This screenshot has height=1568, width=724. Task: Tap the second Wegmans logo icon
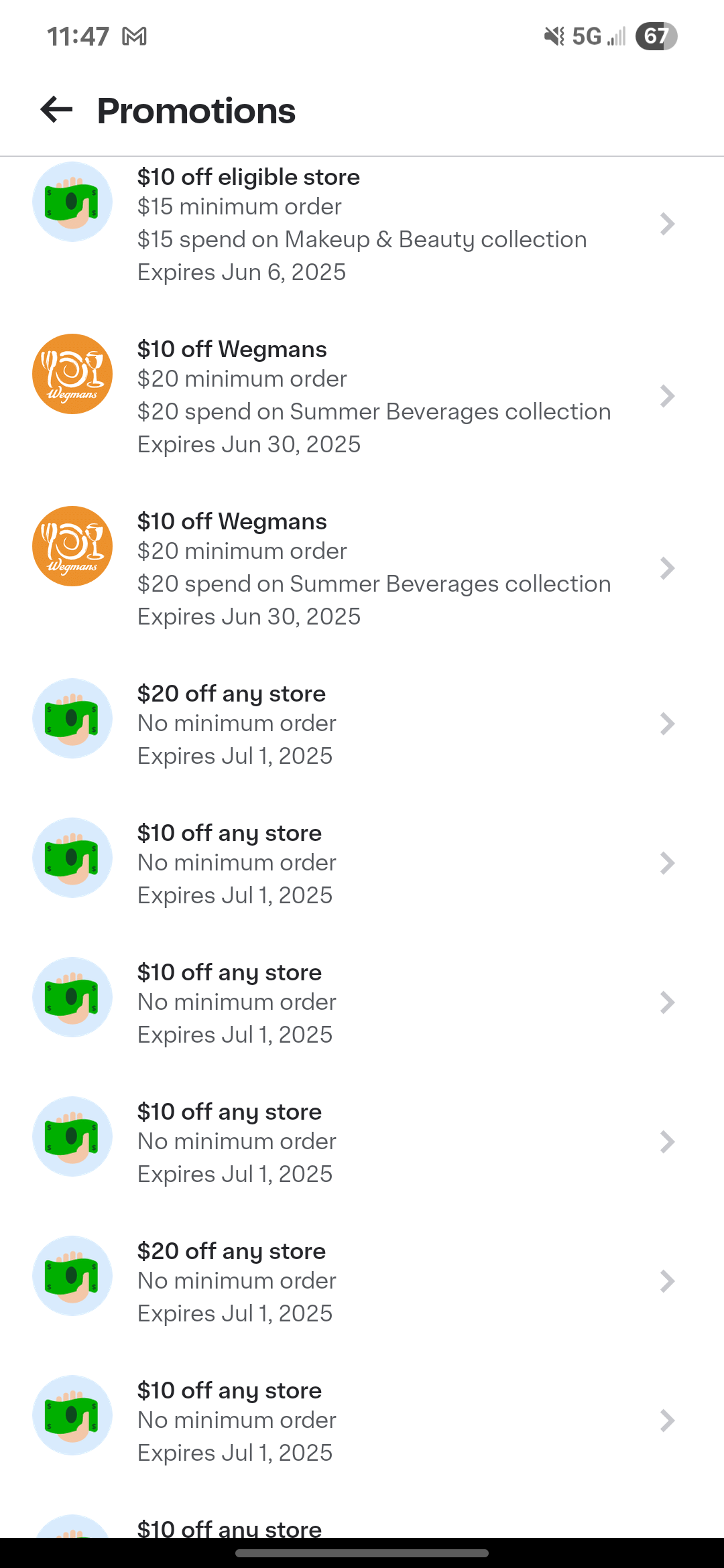(72, 546)
